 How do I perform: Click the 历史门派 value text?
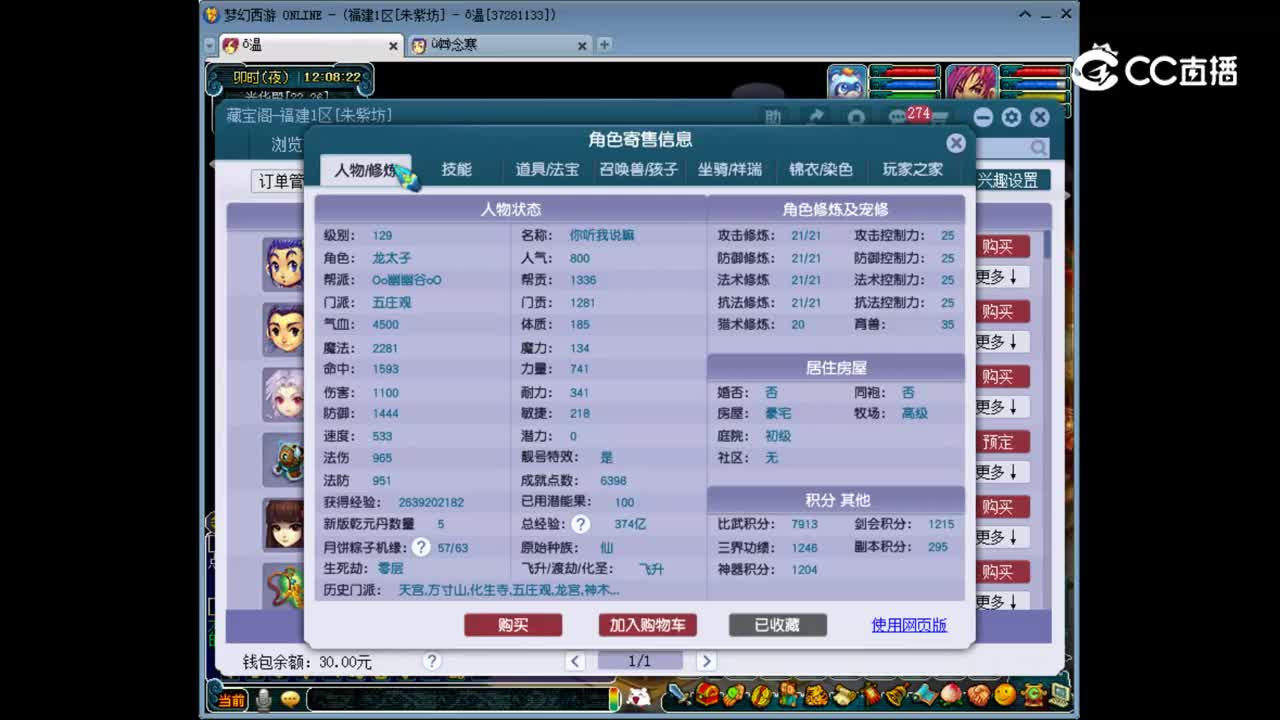click(509, 591)
